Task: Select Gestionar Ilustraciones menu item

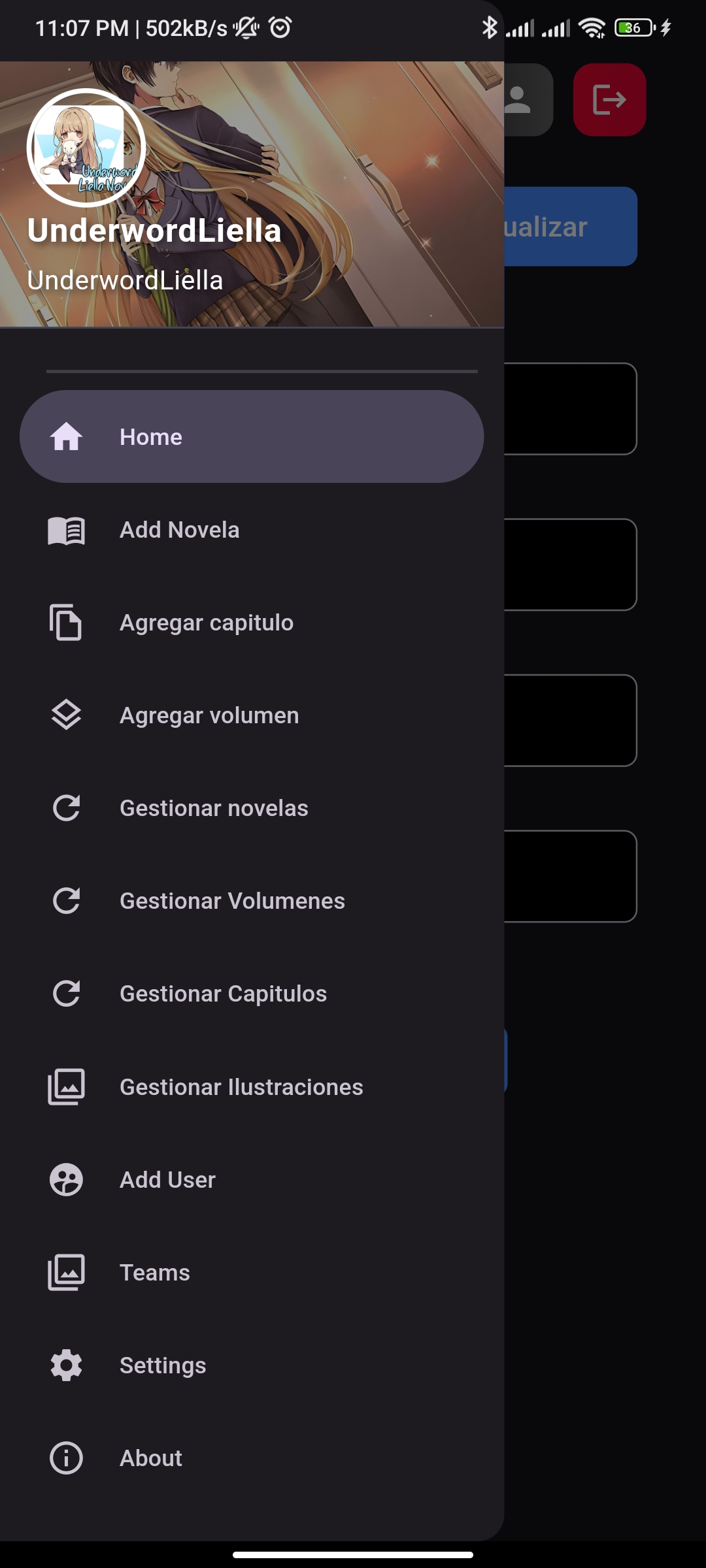Action: 252,1086
